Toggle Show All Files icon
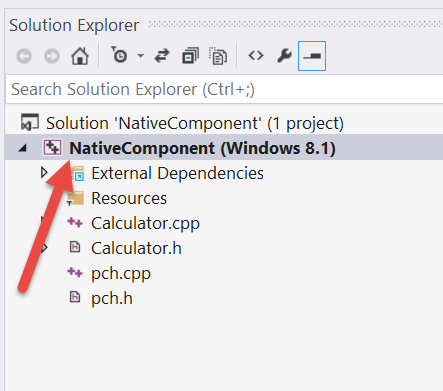Screen dimensions: 443x391 (x=218, y=56)
